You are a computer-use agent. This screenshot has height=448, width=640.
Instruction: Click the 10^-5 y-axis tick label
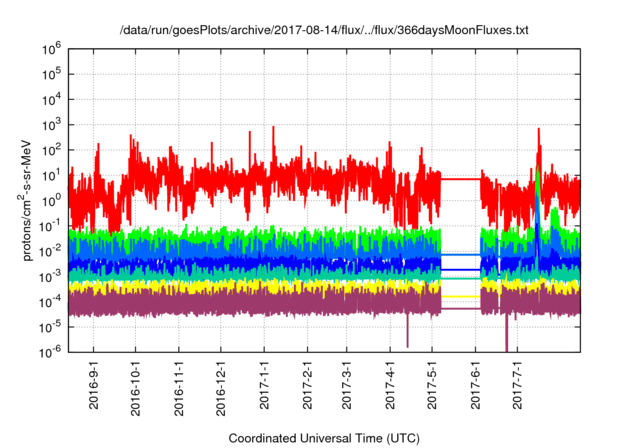pos(51,327)
